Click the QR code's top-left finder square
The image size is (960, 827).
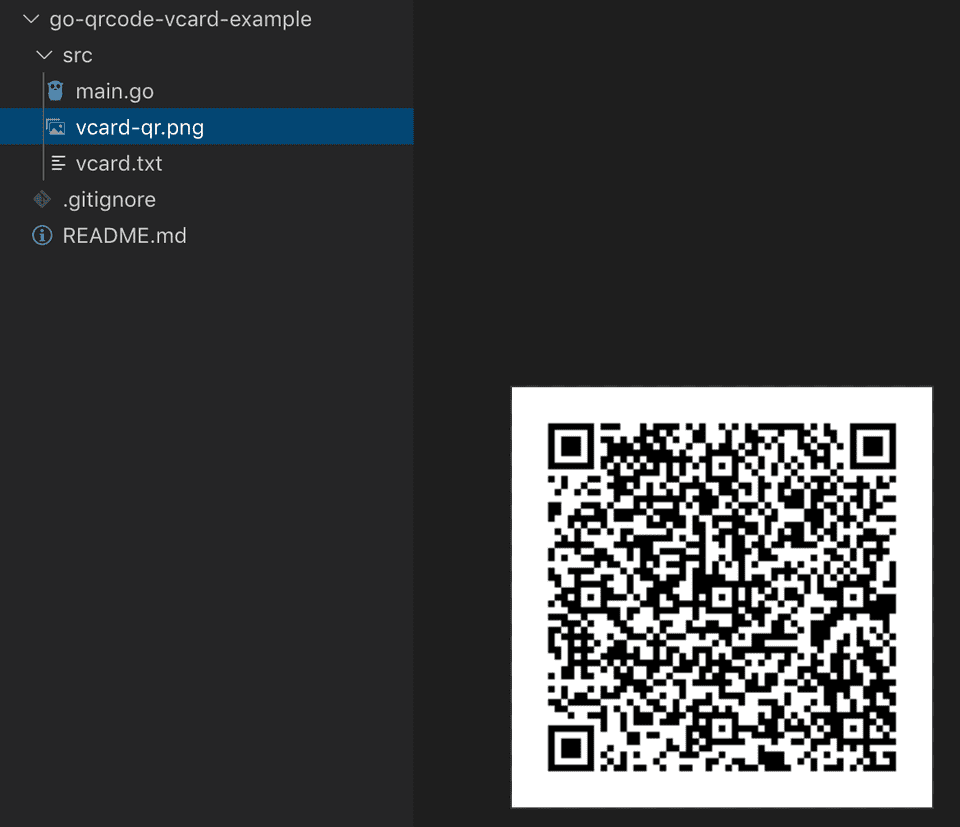tap(572, 446)
